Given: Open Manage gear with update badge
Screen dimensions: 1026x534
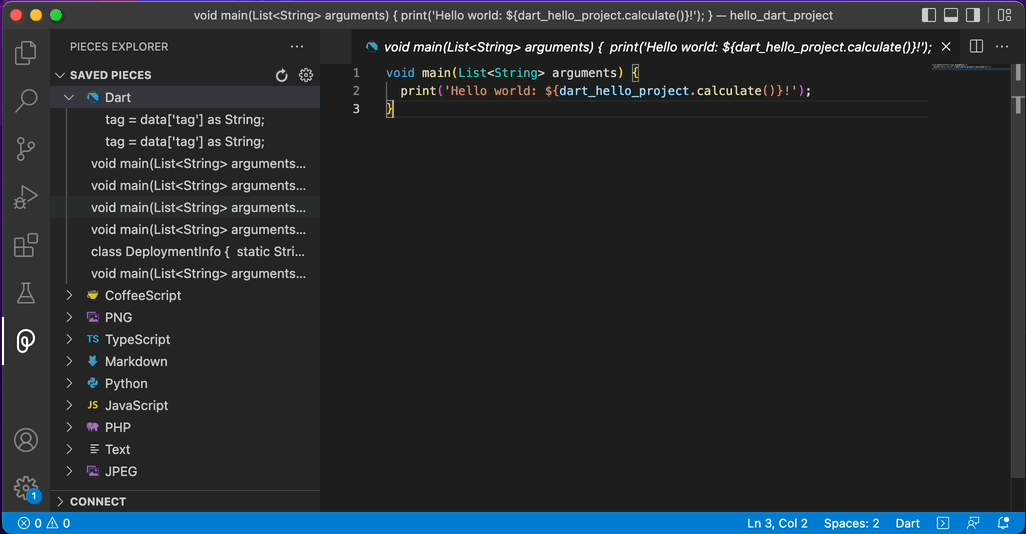Looking at the screenshot, I should tap(26, 488).
